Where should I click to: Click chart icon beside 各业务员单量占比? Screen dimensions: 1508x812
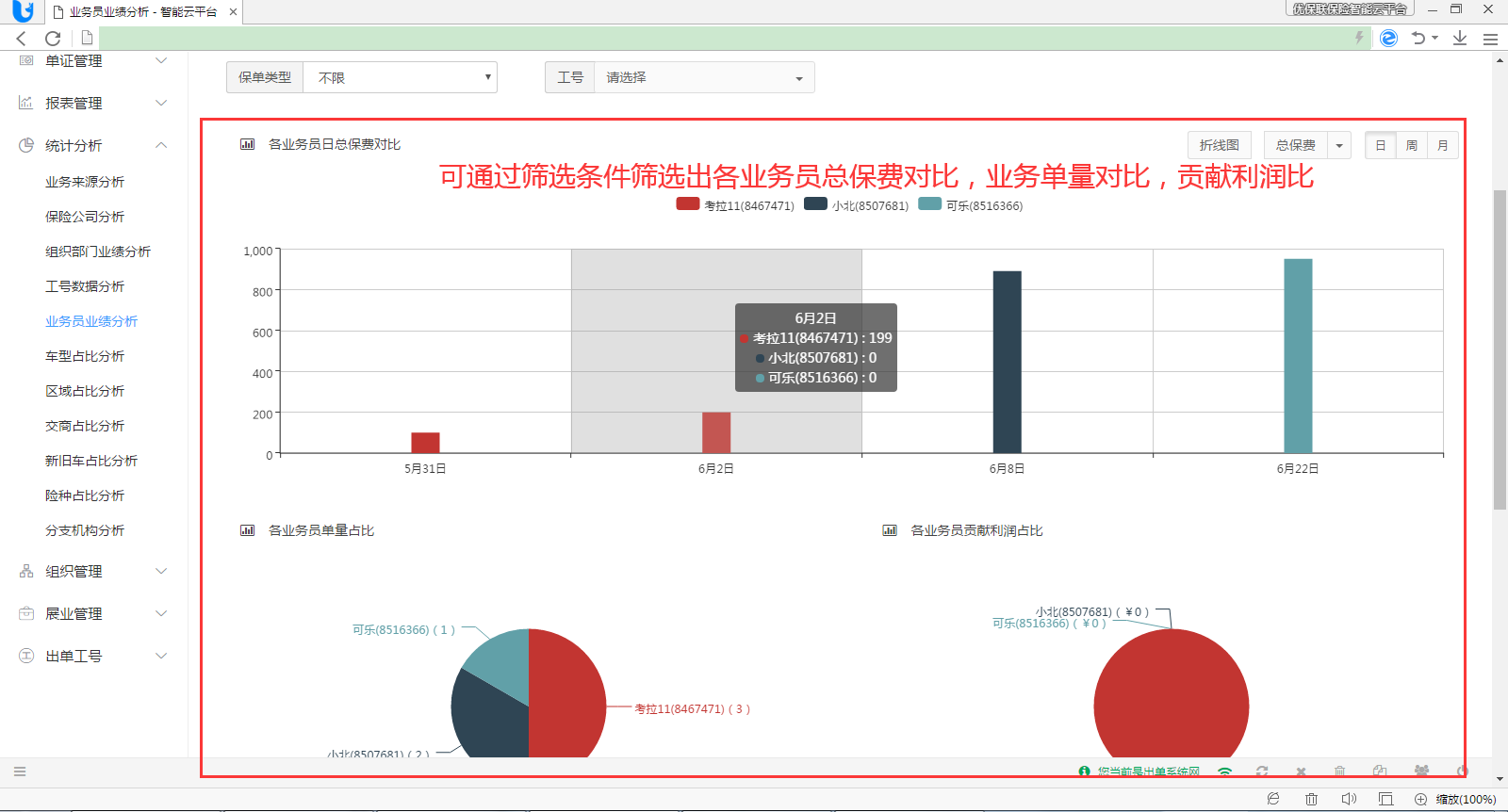pos(248,530)
